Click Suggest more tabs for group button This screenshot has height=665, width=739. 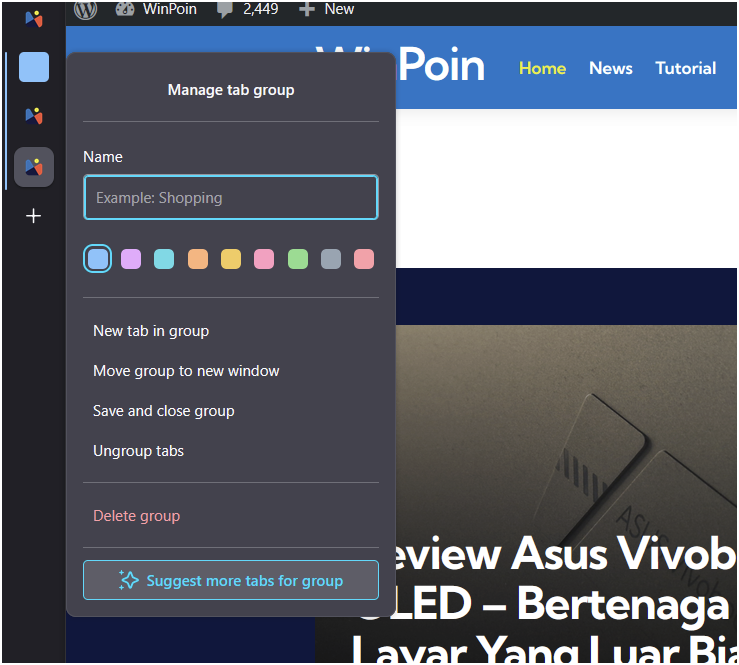tap(231, 580)
